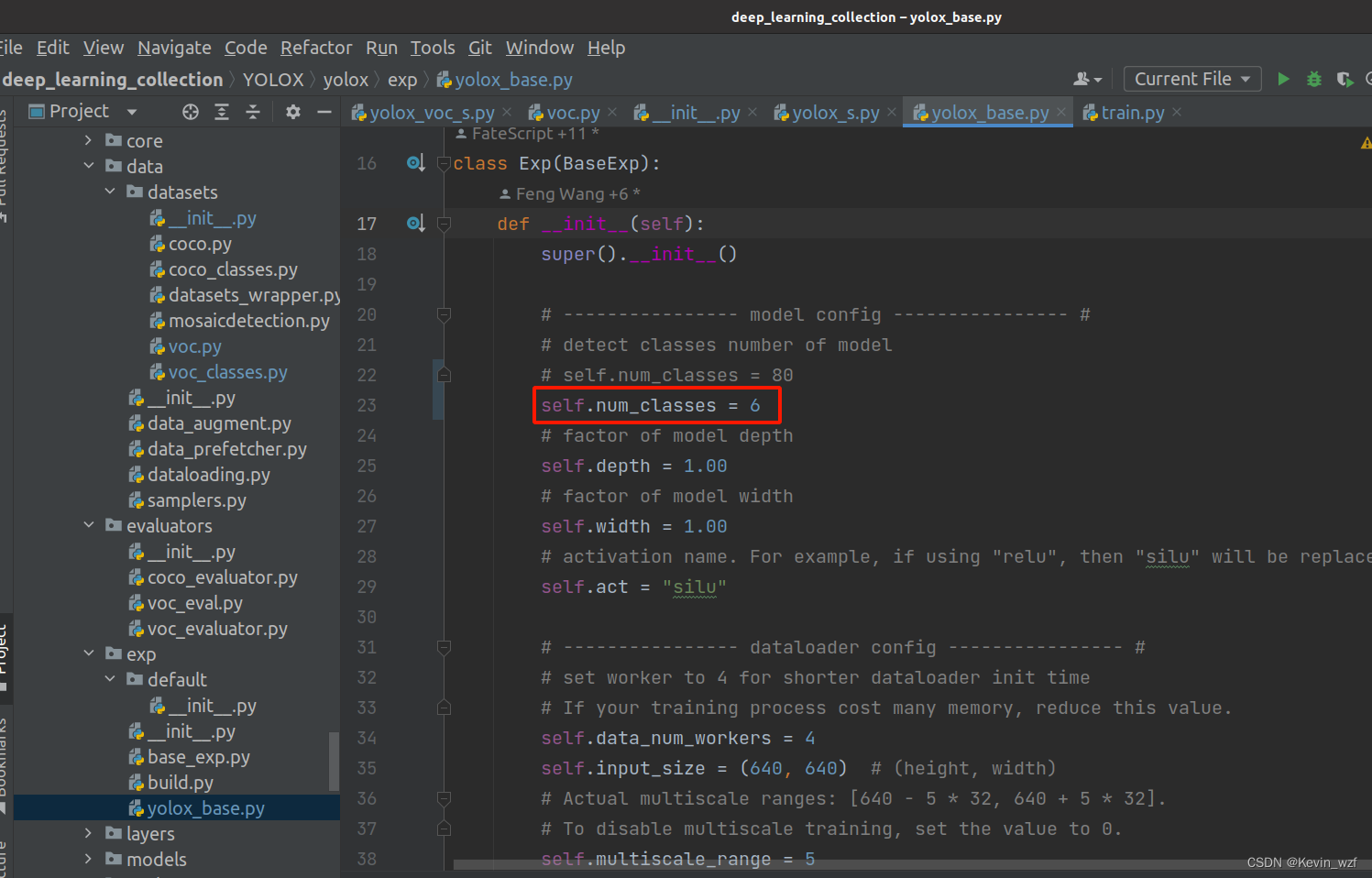This screenshot has width=1372, height=878.
Task: Close the yolox_s.py editor tab
Action: 892,112
